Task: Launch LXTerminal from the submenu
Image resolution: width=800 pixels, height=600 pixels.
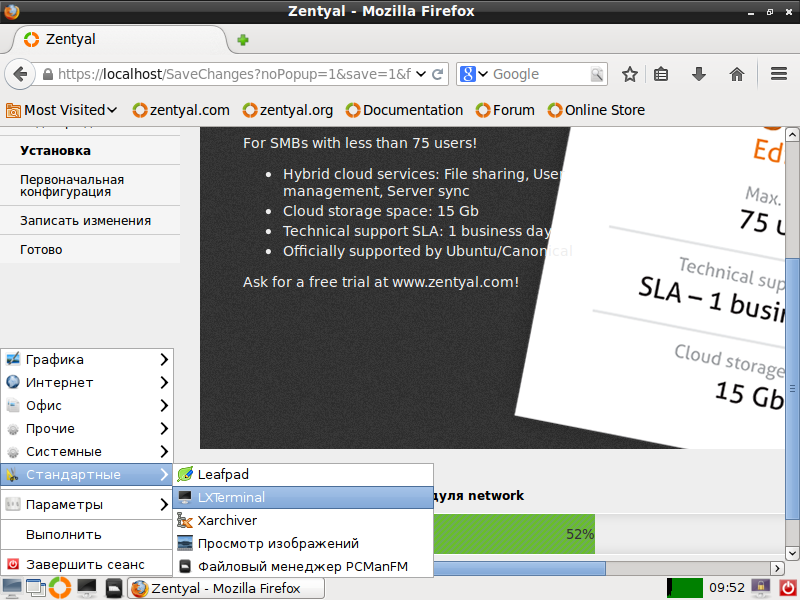Action: tap(303, 497)
